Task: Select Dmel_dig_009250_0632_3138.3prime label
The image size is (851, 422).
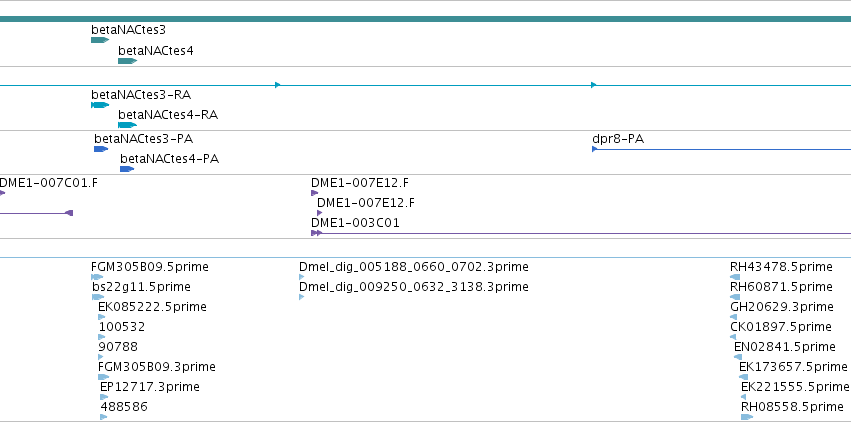Action: coord(414,286)
